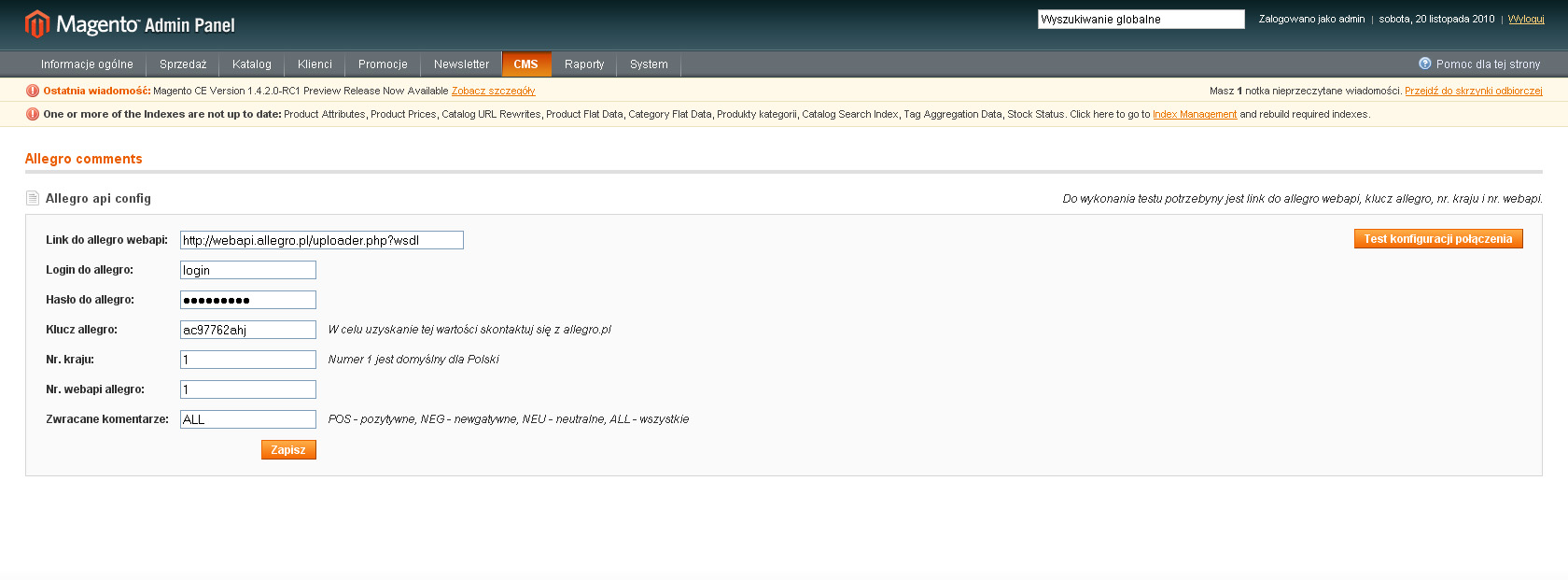
Task: Click the Zwracane komentarze field
Action: pos(248,419)
